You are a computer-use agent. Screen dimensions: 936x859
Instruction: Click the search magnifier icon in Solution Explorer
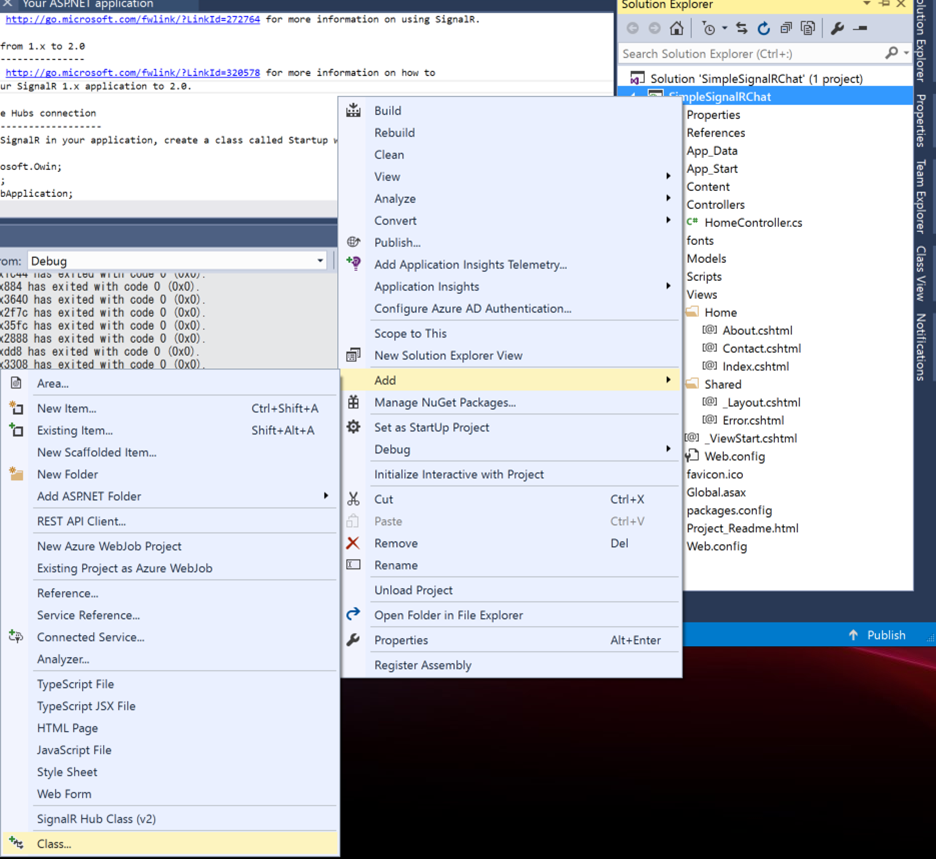click(x=891, y=53)
